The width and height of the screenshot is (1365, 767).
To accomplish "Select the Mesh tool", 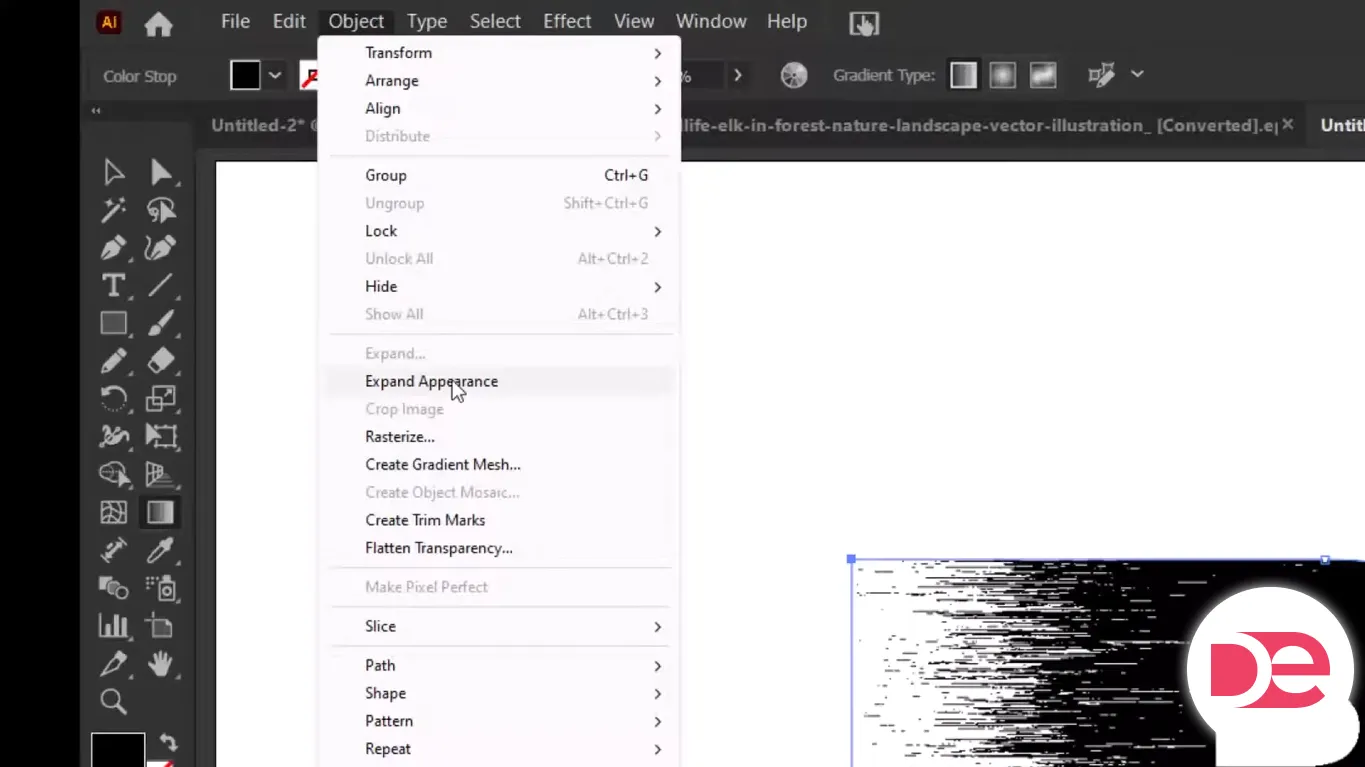I will (114, 512).
